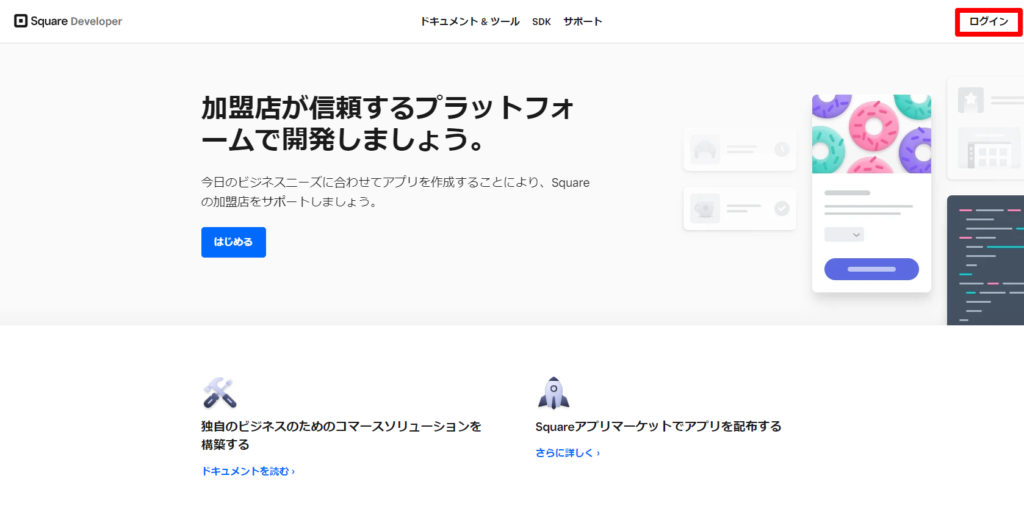
Task: Open the サポート menu item
Action: pyautogui.click(x=583, y=22)
